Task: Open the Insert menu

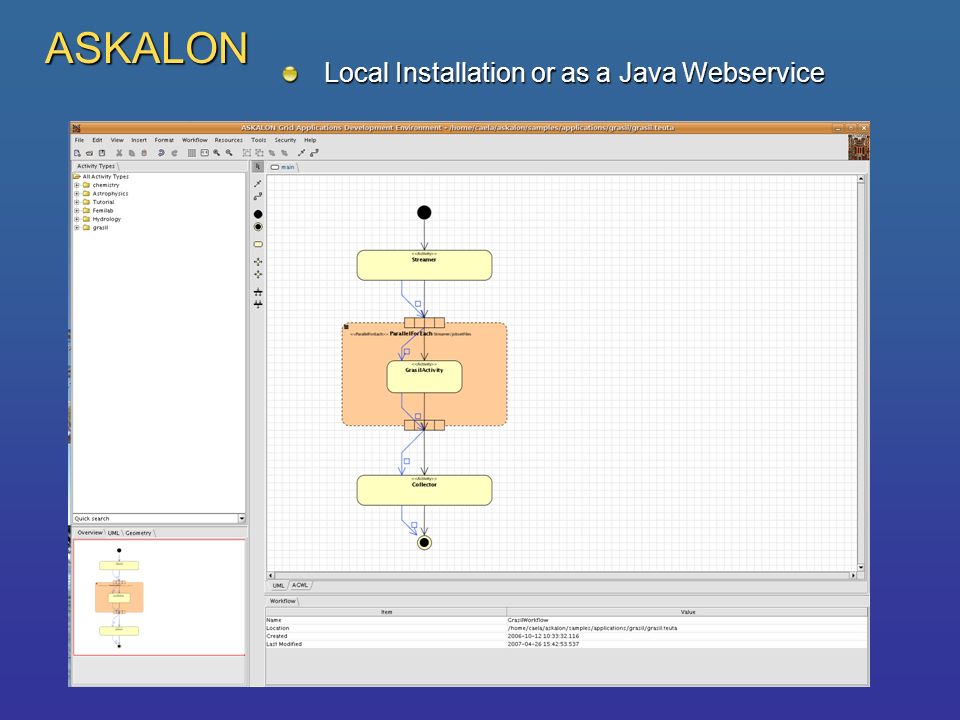Action: click(139, 140)
